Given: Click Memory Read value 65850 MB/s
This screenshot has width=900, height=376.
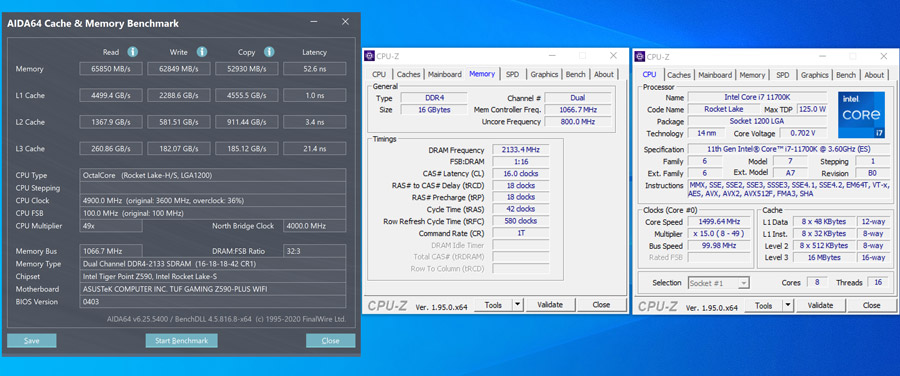Looking at the screenshot, I should click(111, 69).
